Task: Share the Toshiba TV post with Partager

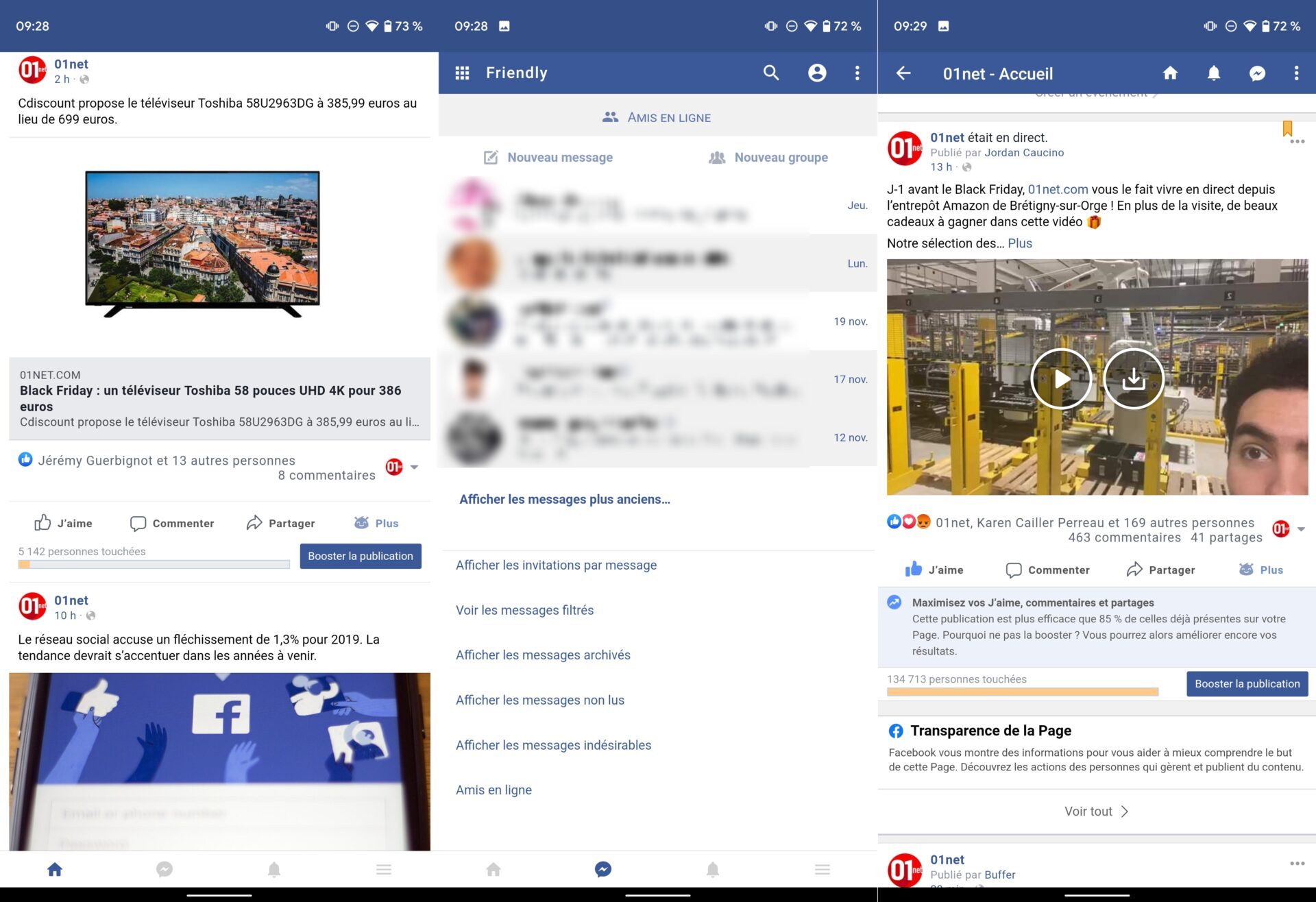Action: [281, 523]
